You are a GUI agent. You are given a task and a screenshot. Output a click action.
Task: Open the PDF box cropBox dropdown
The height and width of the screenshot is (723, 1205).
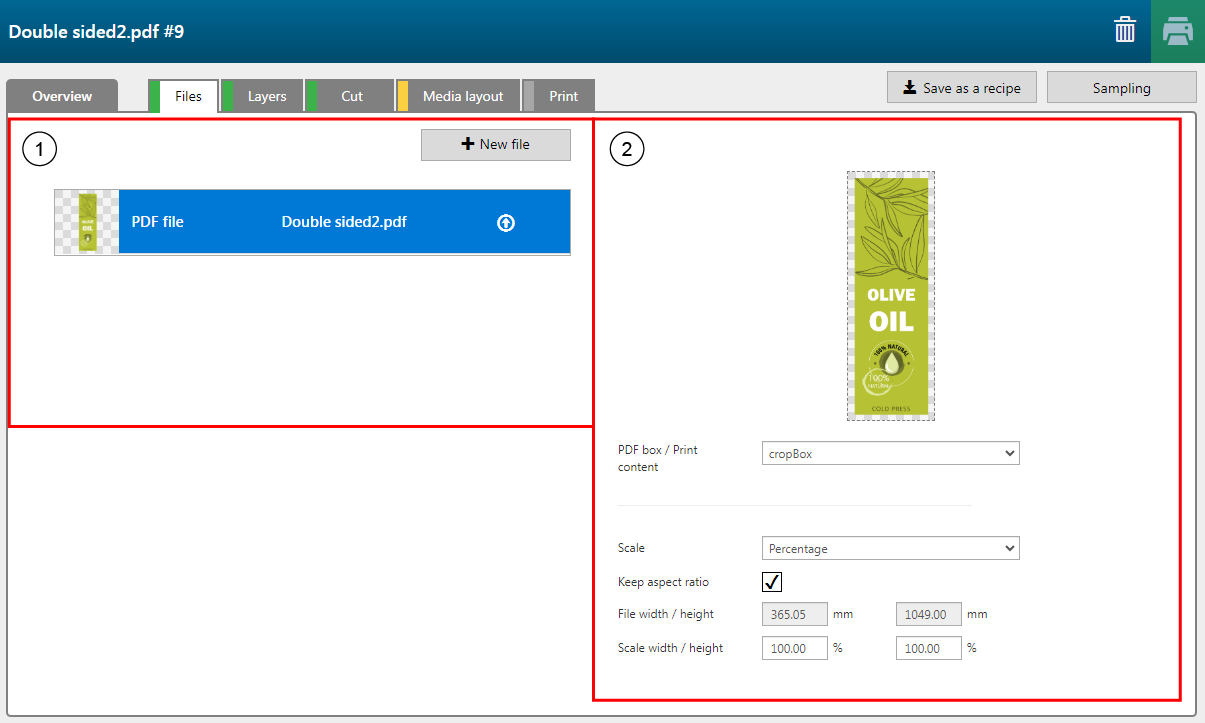[x=890, y=453]
